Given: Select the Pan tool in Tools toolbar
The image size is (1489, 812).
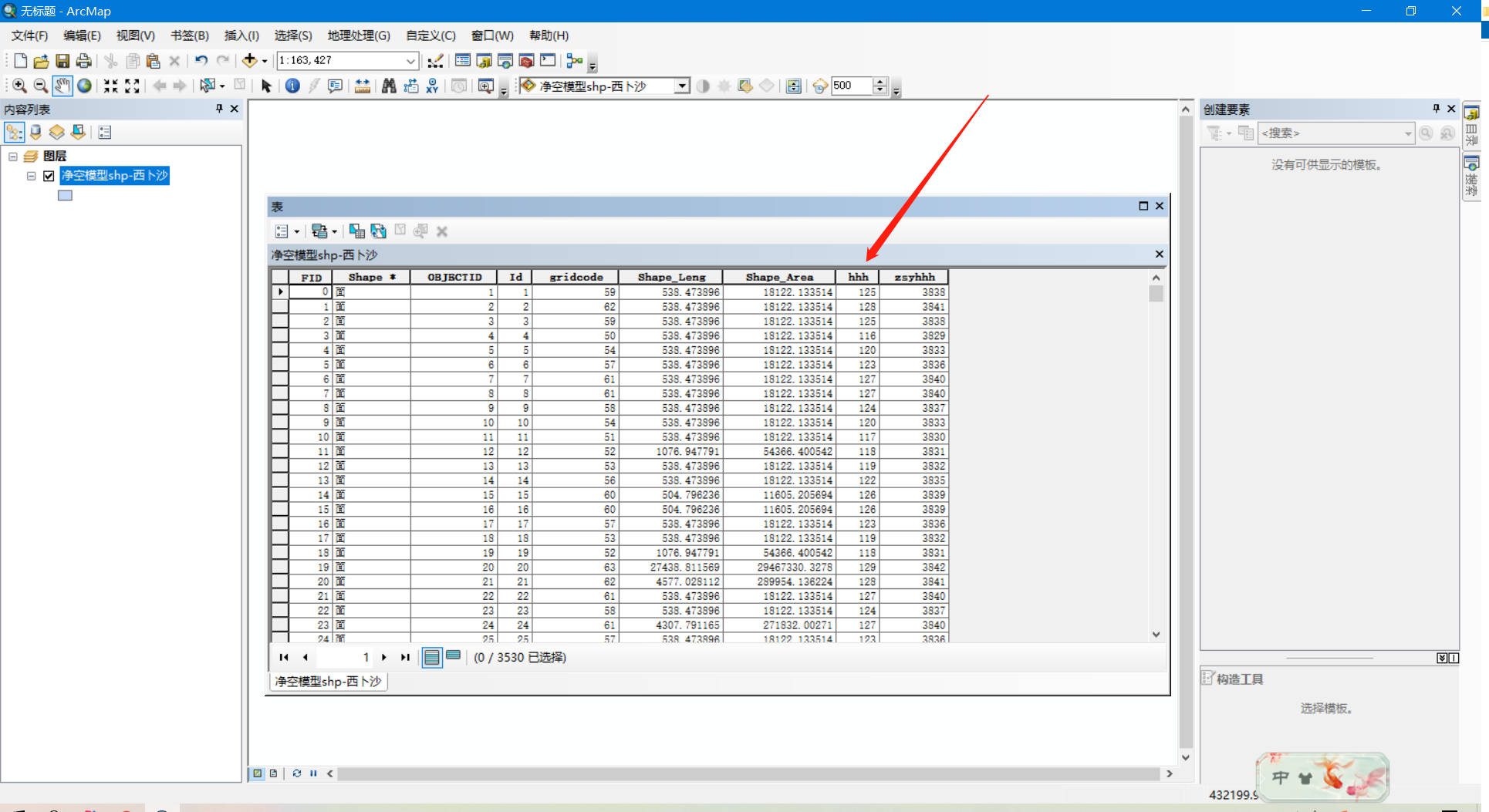Looking at the screenshot, I should [62, 86].
